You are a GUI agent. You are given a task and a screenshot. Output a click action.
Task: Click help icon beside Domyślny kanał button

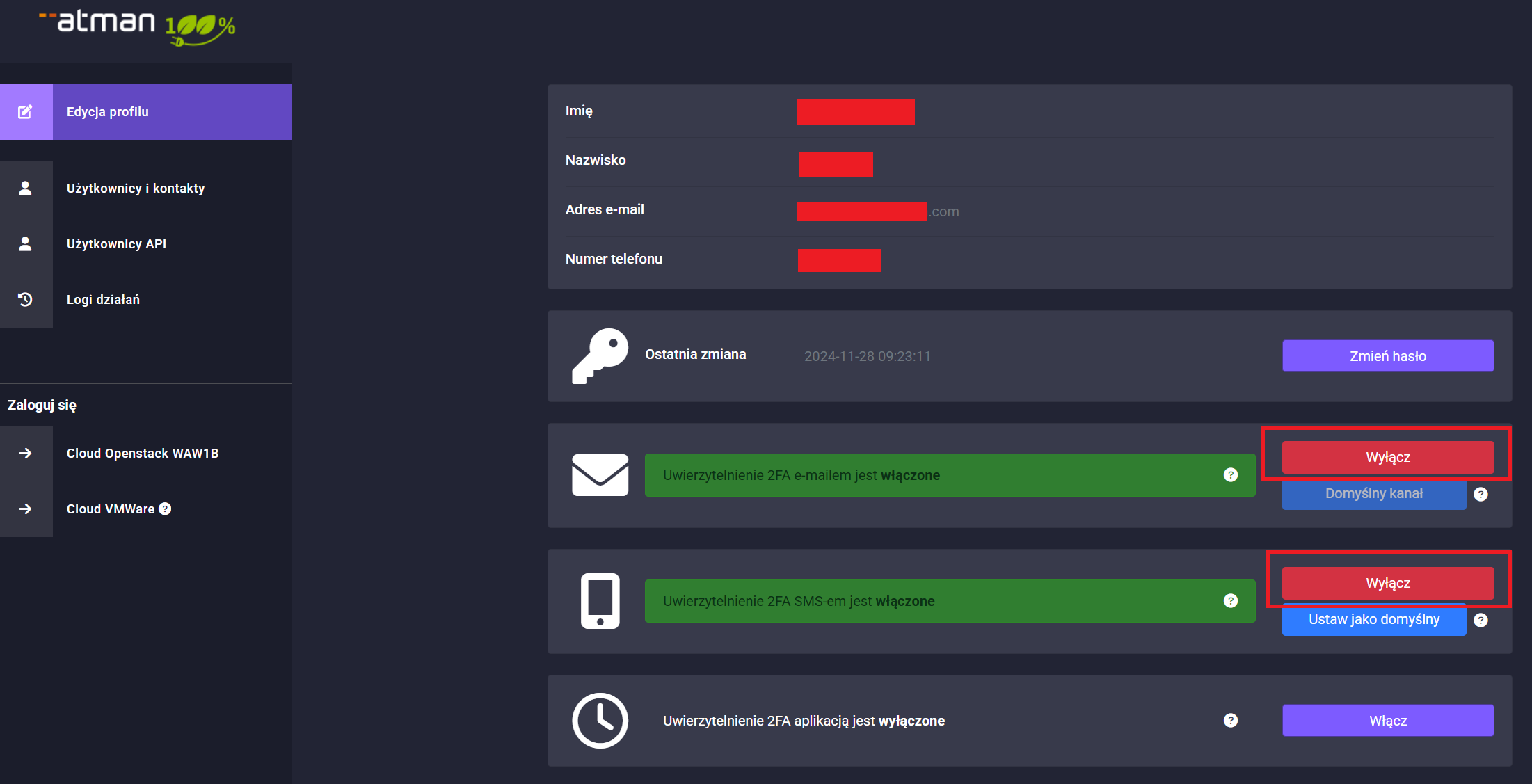coord(1481,495)
